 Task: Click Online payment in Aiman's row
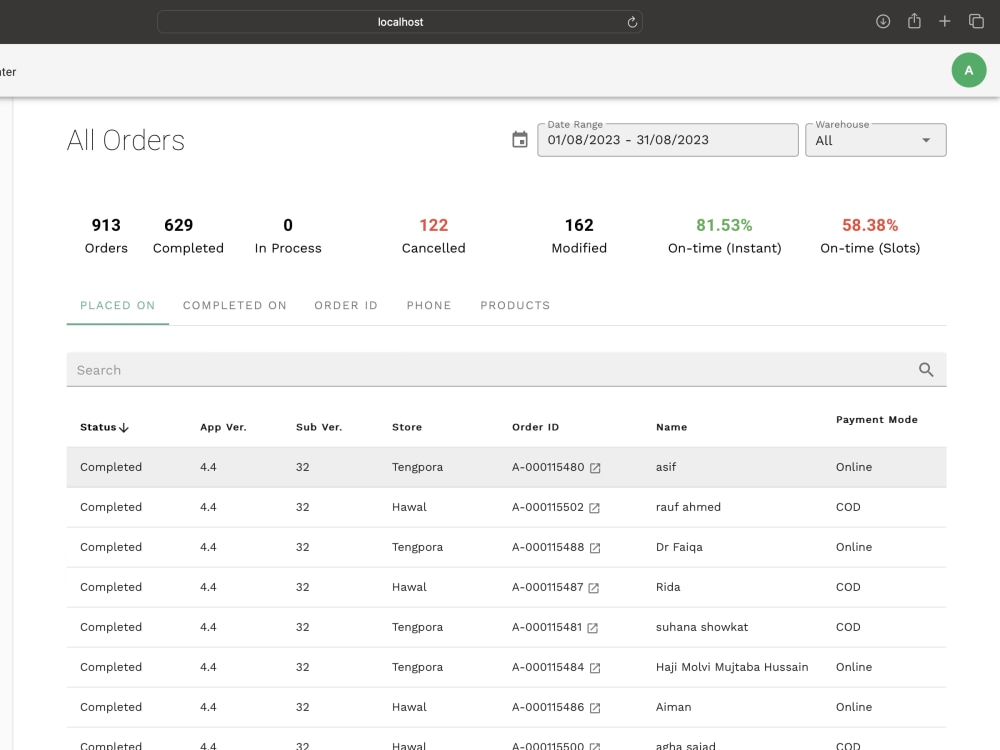853,707
